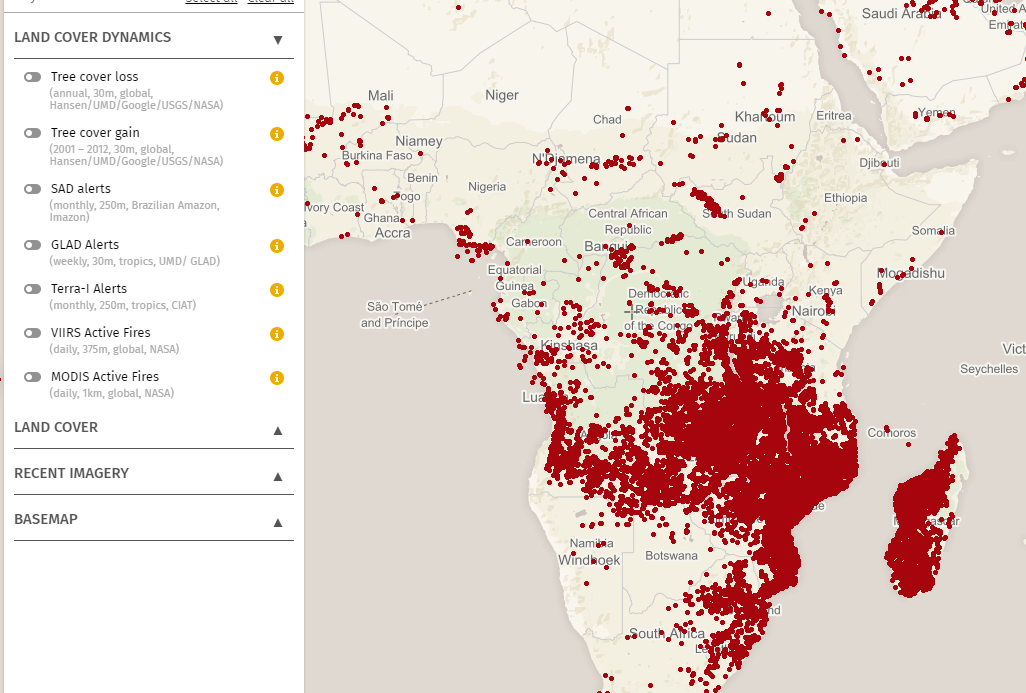The height and width of the screenshot is (693, 1026).
Task: Switch on Terra-I Alerts layer
Action: [x=32, y=288]
